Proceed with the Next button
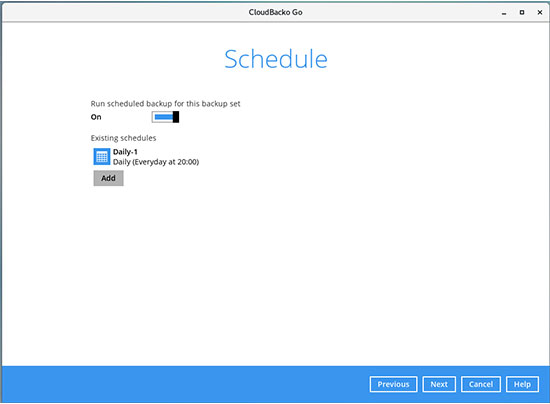This screenshot has width=550, height=404. [x=439, y=384]
